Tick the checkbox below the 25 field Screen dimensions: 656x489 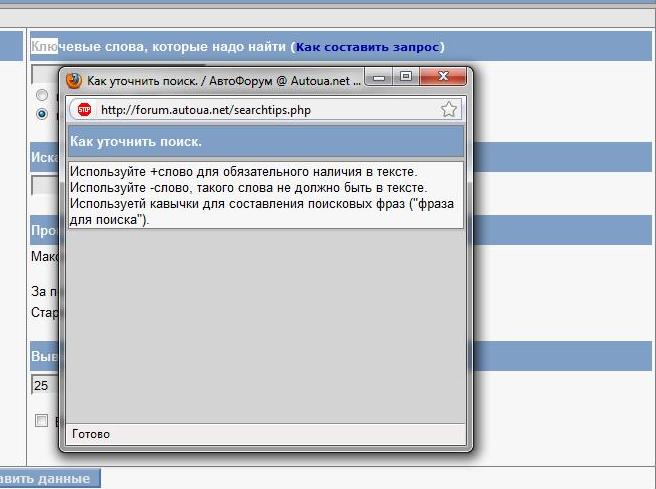(42, 420)
